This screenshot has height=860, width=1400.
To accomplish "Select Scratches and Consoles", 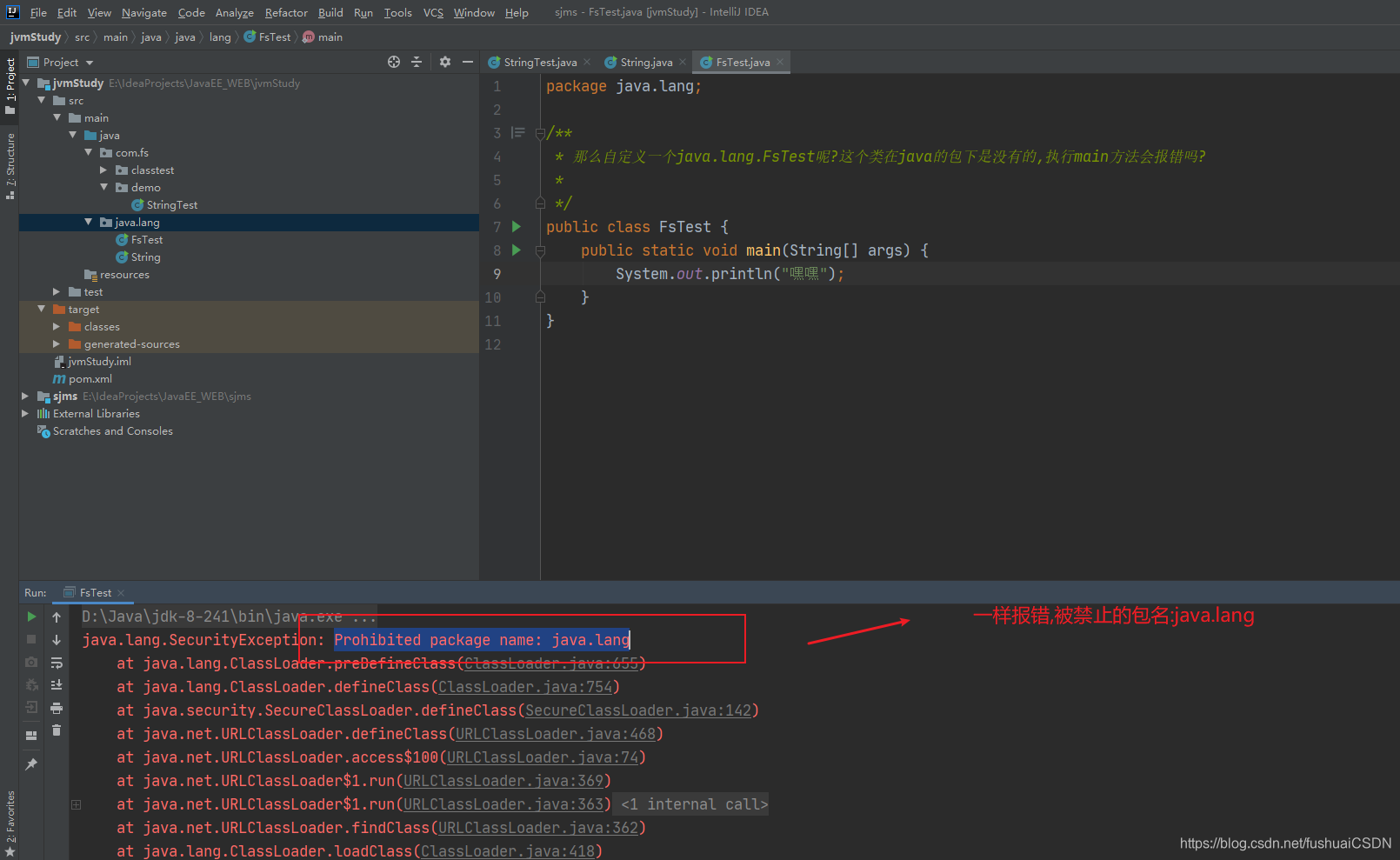I will click(x=113, y=430).
